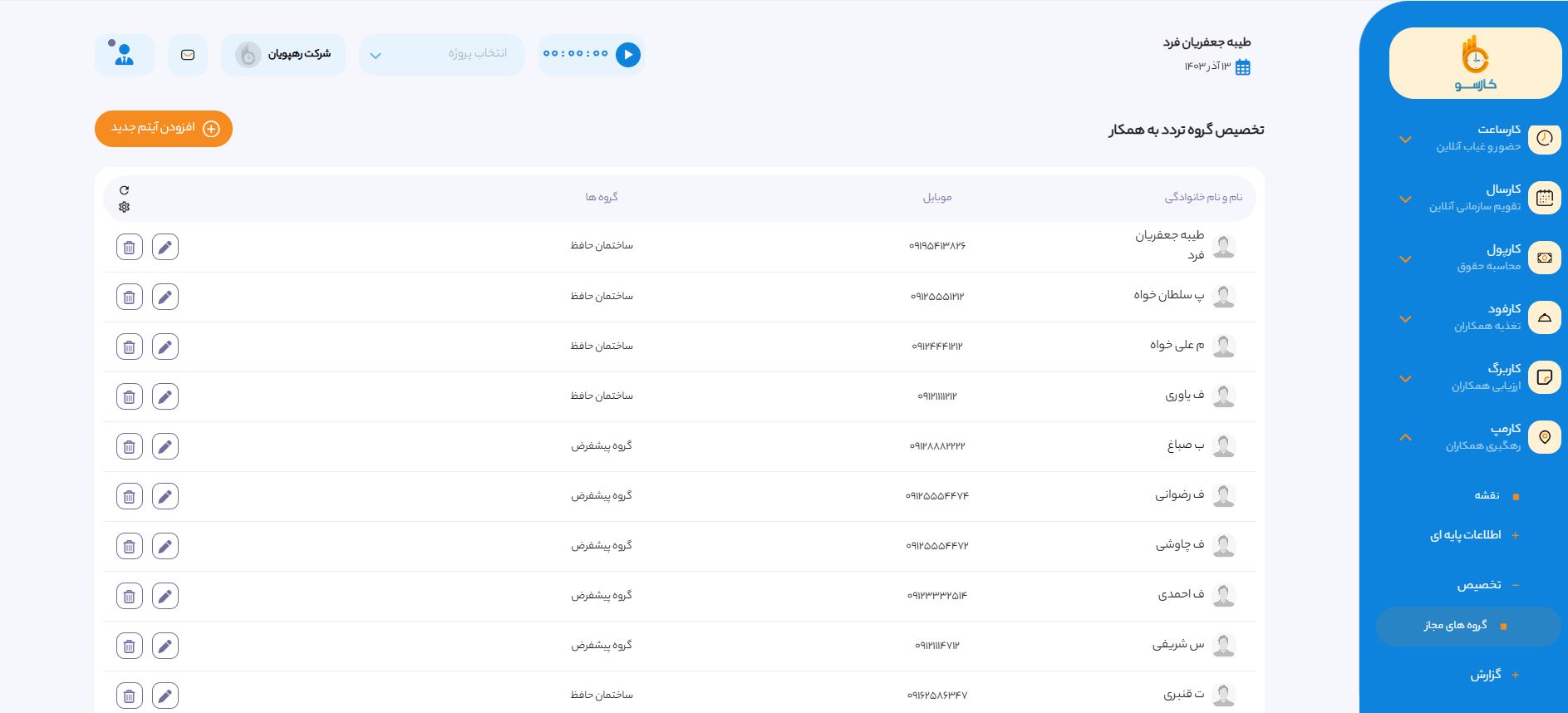The height and width of the screenshot is (713, 1568).
Task: Expand the کارپول sidebar section
Action: click(1405, 258)
